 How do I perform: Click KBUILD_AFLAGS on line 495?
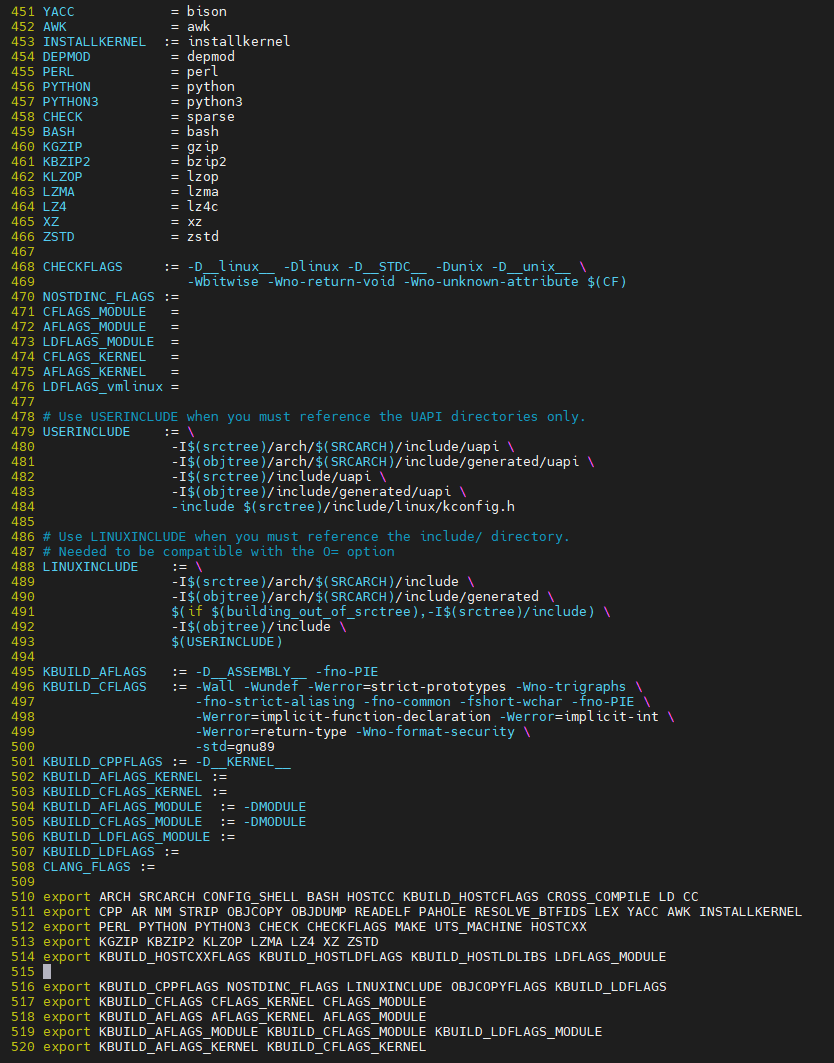pos(94,671)
